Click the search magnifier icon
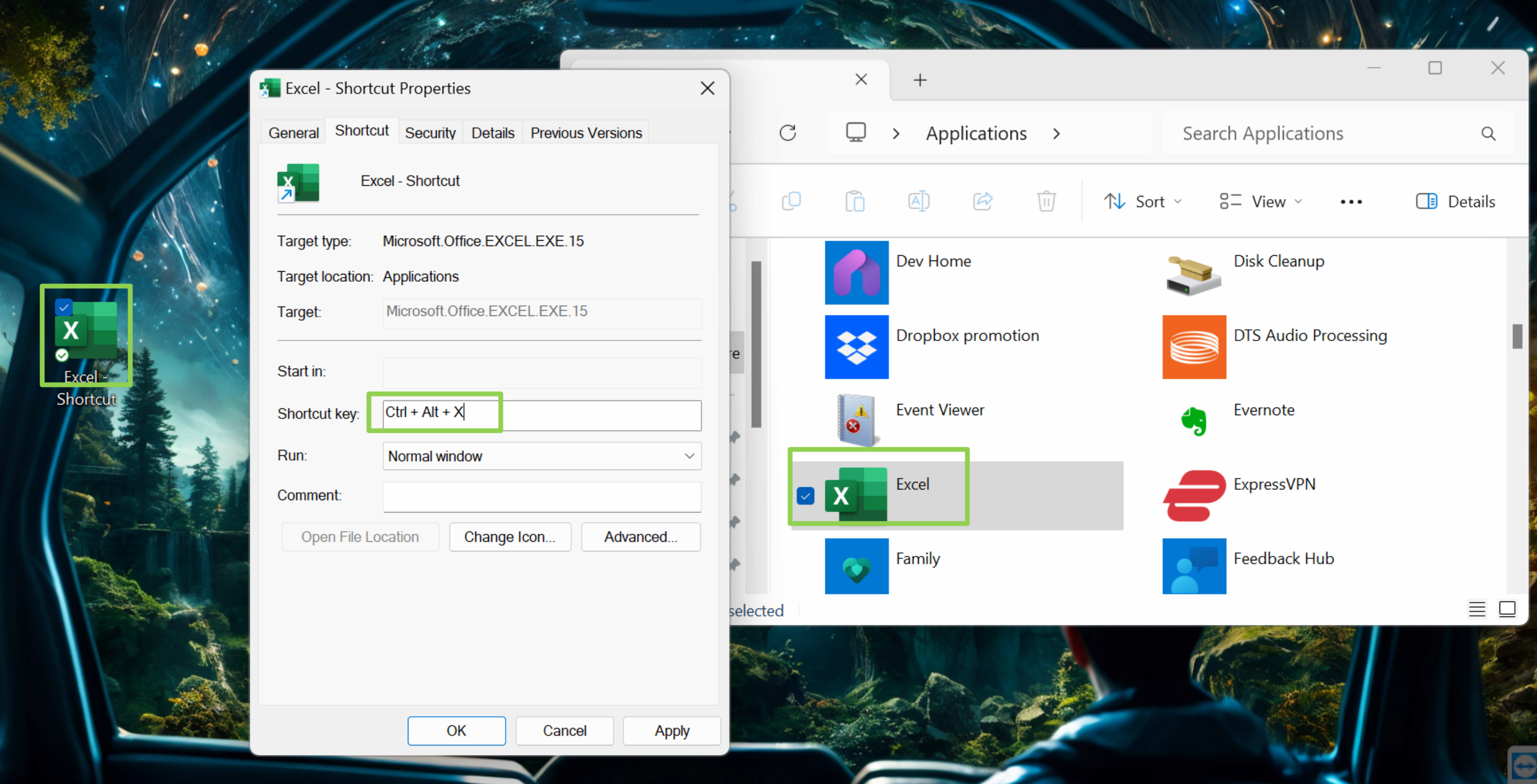This screenshot has height=784, width=1537. pos(1488,133)
